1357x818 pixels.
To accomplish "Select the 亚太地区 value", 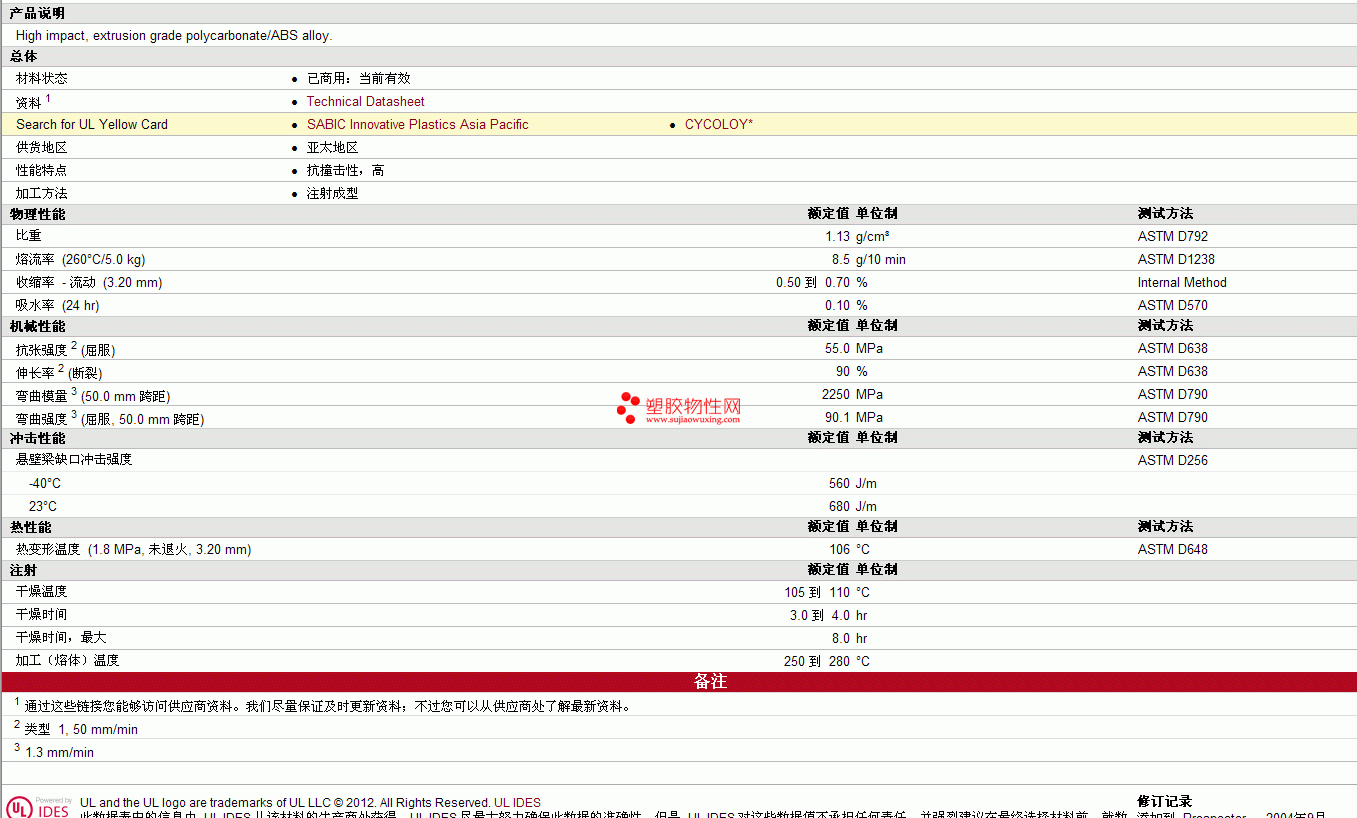I will [332, 147].
